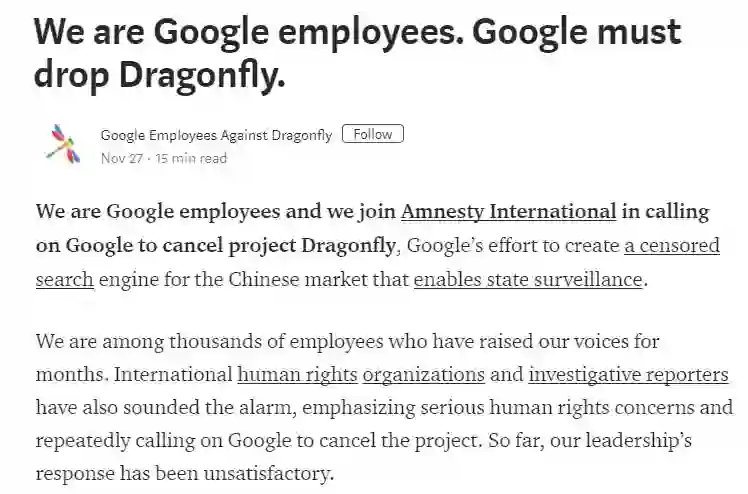The image size is (748, 494).
Task: Open the "investigative reporters" link
Action: pyautogui.click(x=628, y=376)
